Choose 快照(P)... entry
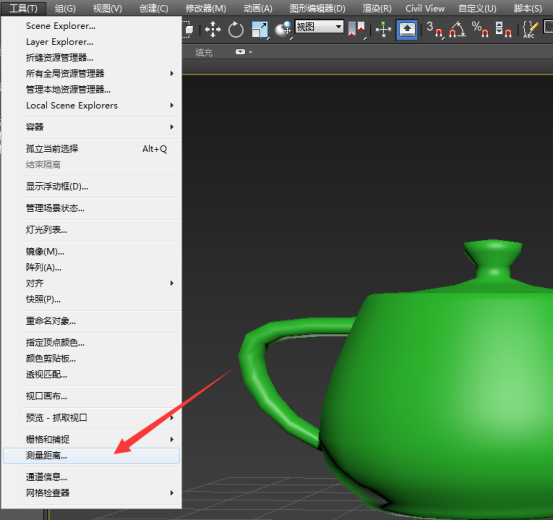 [x=92, y=299]
